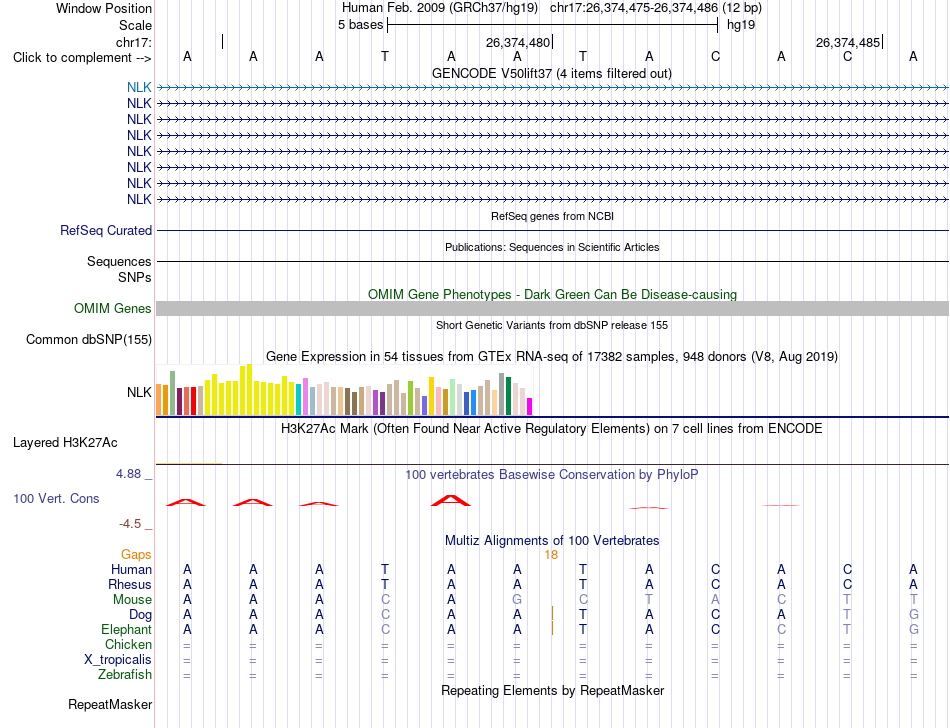
Task: Click the 4.88 PhyloP upper limit
Action: click(128, 474)
